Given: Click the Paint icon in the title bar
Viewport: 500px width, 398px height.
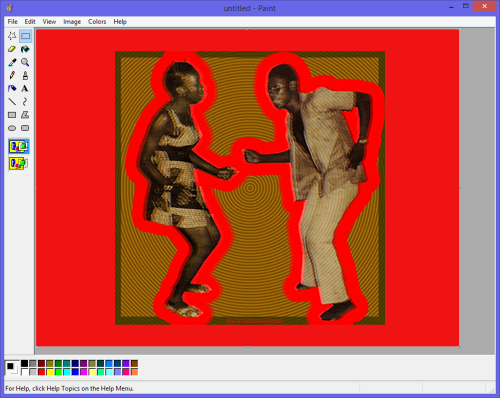Looking at the screenshot, I should click(10, 8).
